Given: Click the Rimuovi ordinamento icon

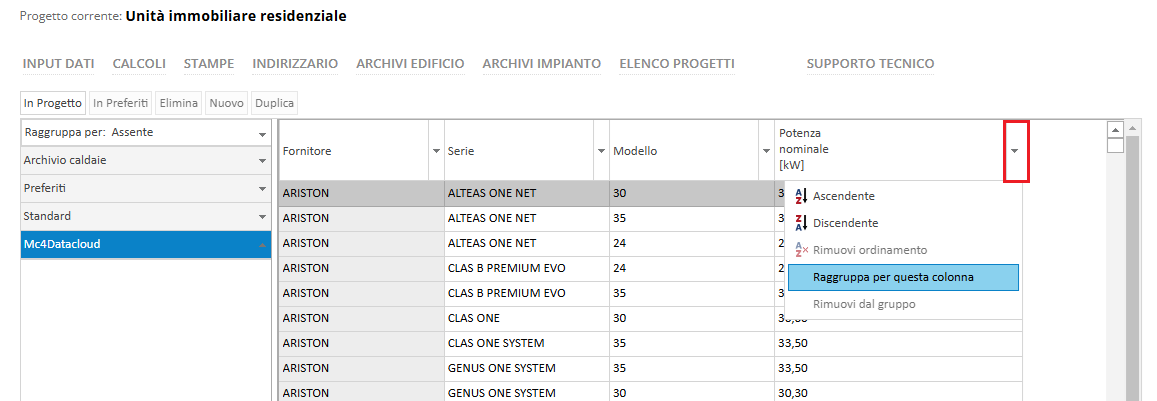Looking at the screenshot, I should [799, 250].
